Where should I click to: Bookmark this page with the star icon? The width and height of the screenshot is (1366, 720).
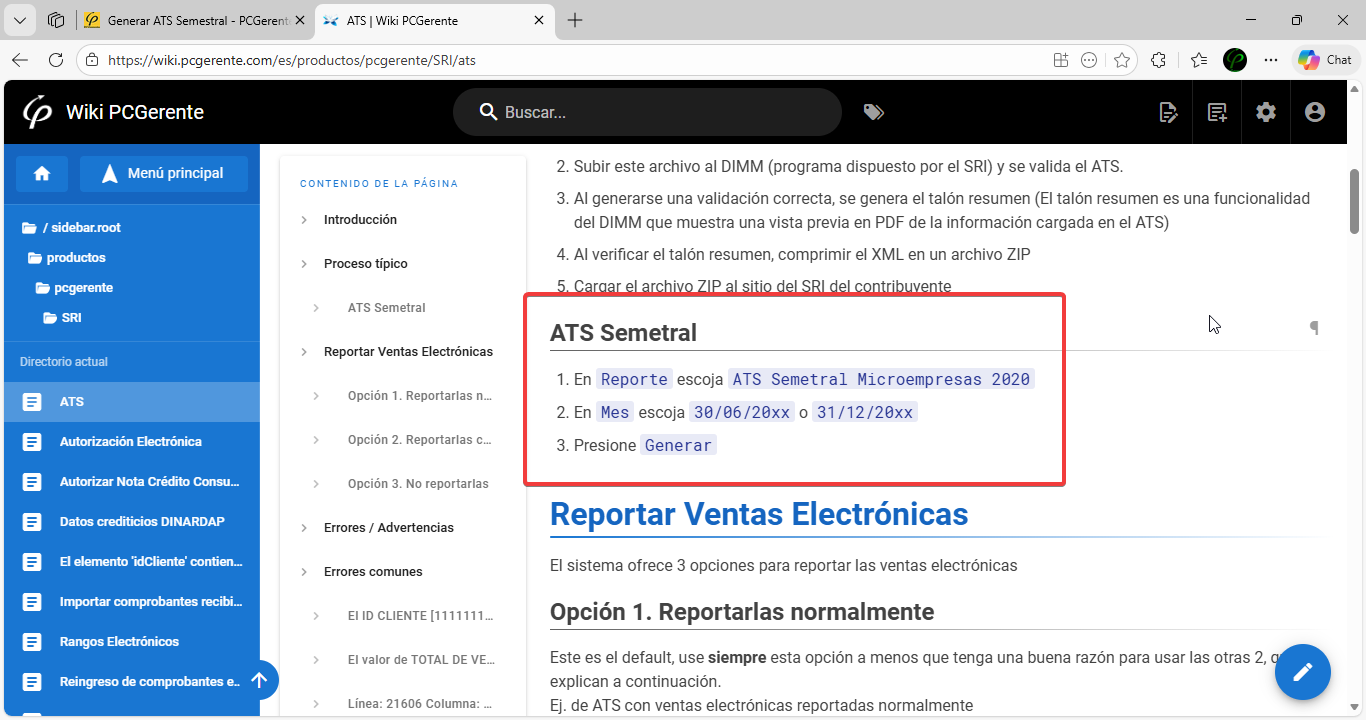pyautogui.click(x=1122, y=60)
